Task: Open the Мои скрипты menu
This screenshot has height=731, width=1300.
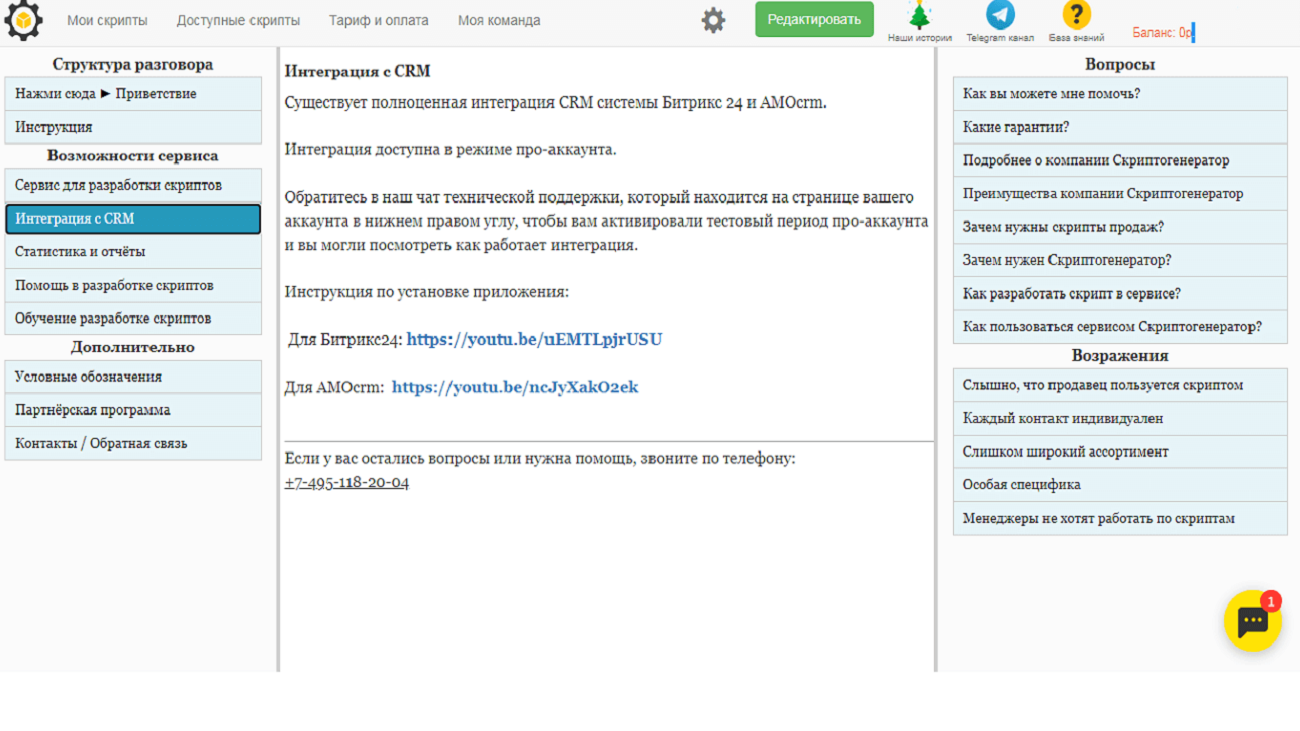Action: coord(107,20)
